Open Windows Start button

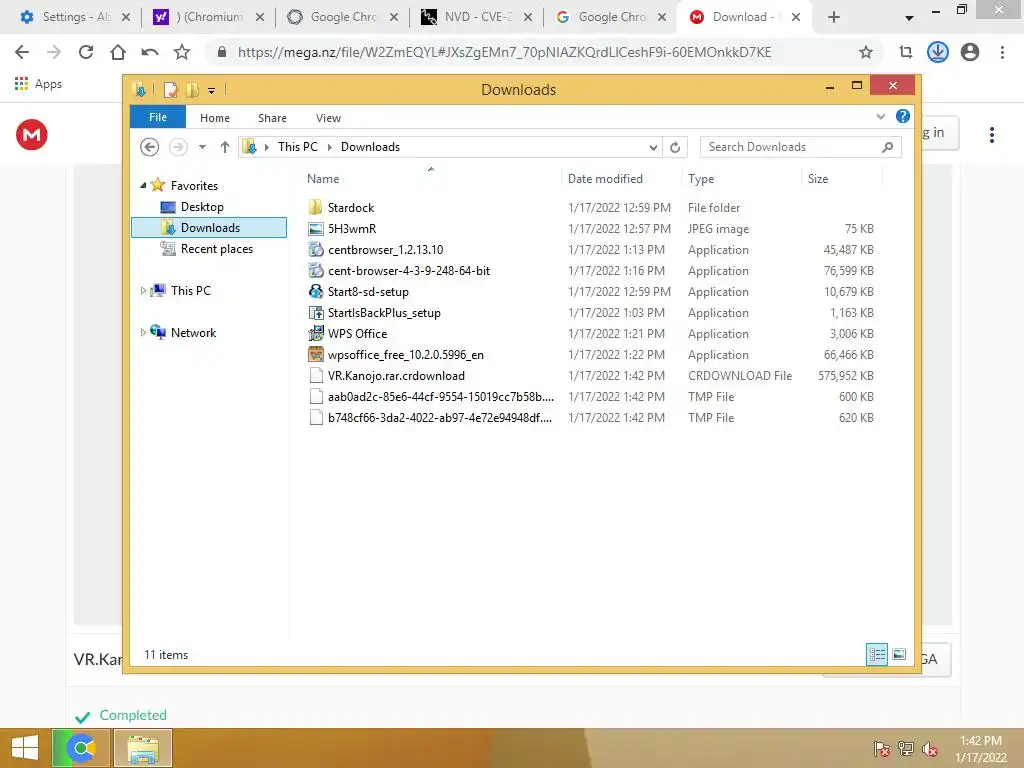tap(25, 748)
